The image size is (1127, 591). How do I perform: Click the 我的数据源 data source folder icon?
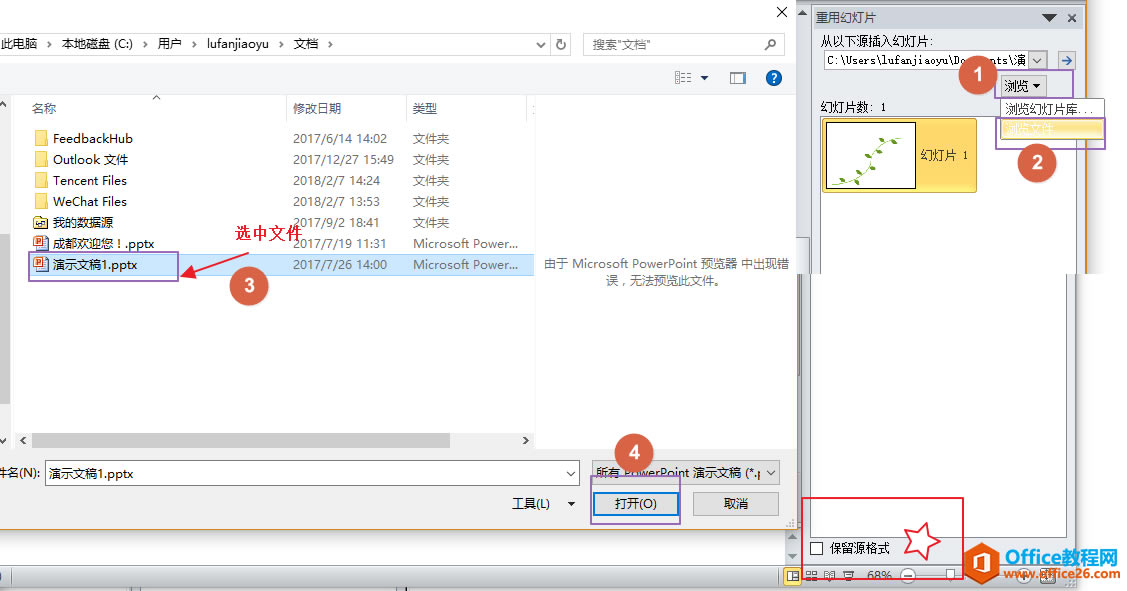tap(41, 222)
